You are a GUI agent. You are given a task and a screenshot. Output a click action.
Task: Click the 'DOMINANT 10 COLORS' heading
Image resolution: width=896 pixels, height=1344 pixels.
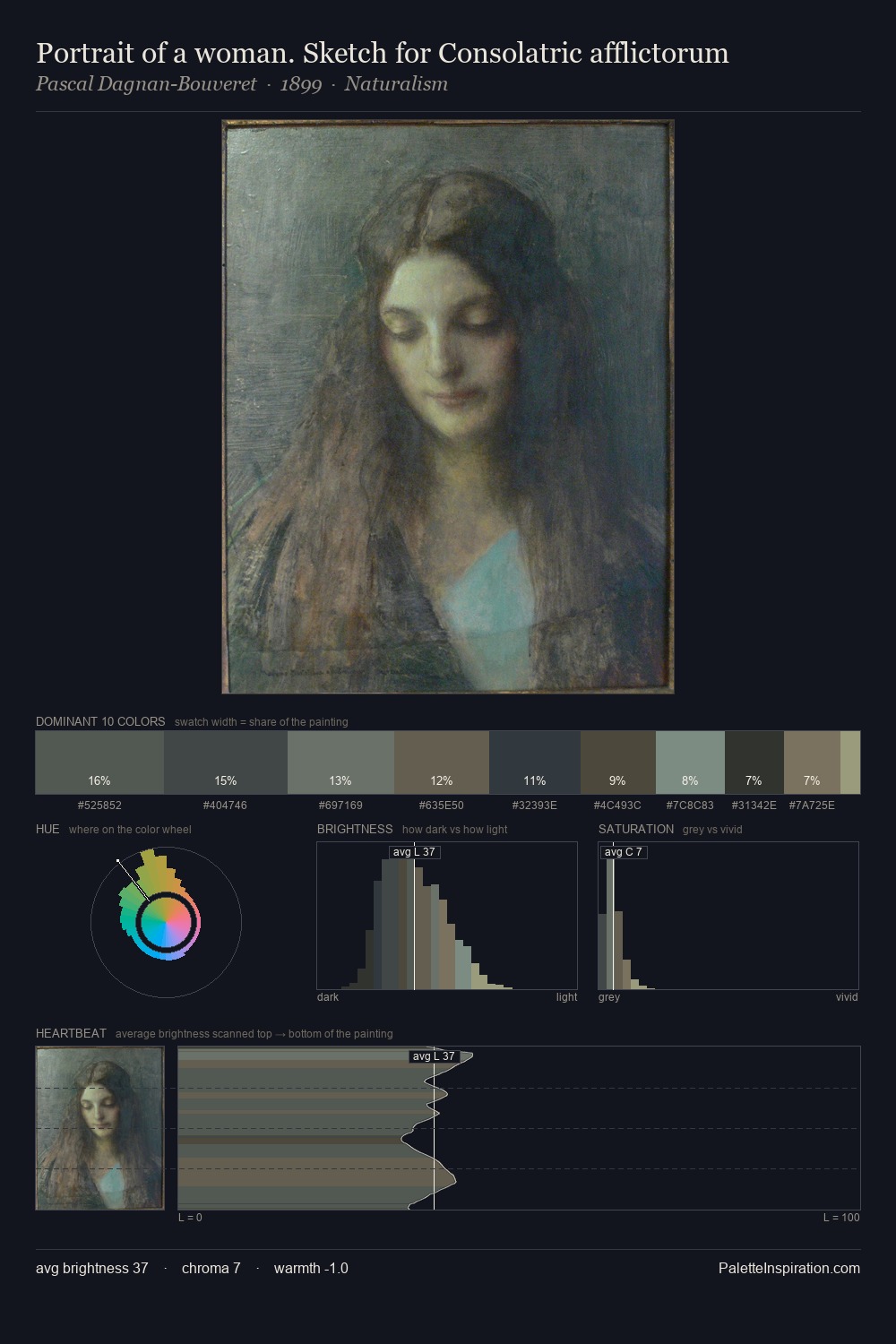pos(100,721)
